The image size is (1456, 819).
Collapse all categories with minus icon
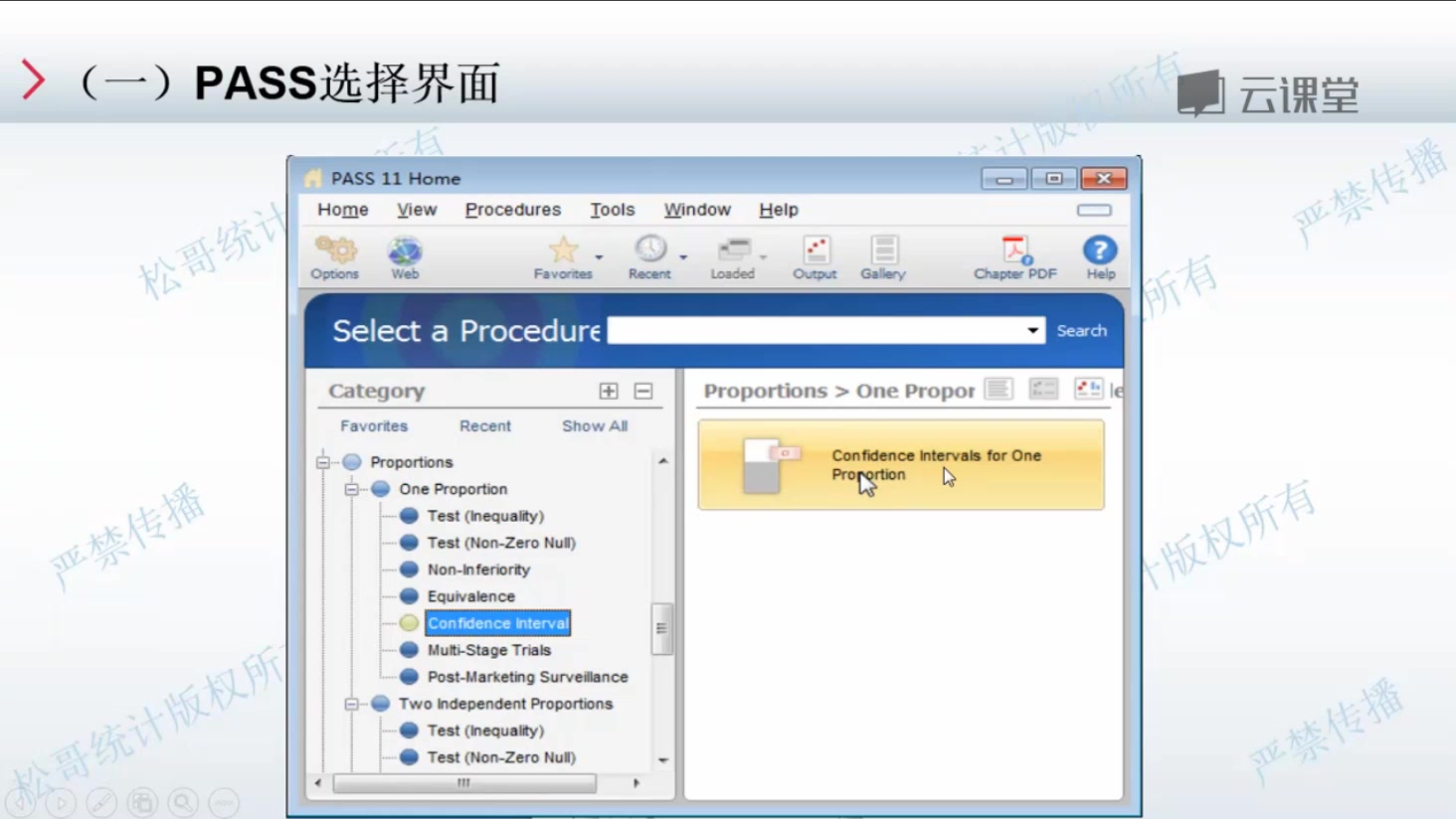[643, 392]
